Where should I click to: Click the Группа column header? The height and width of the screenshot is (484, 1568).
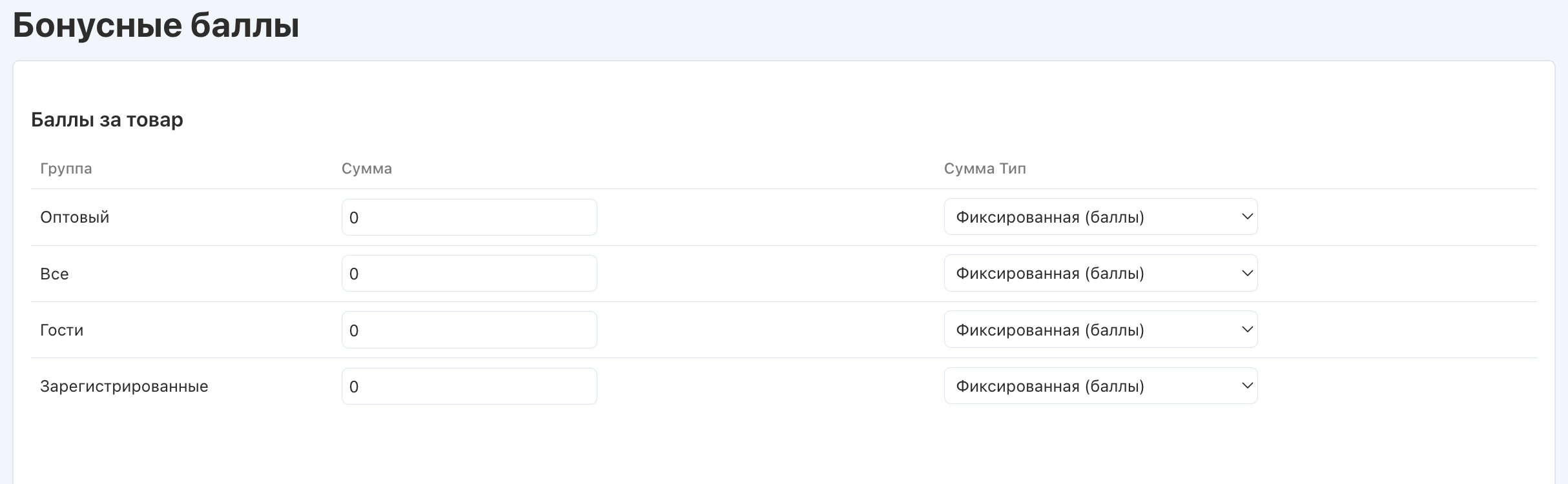tap(66, 168)
